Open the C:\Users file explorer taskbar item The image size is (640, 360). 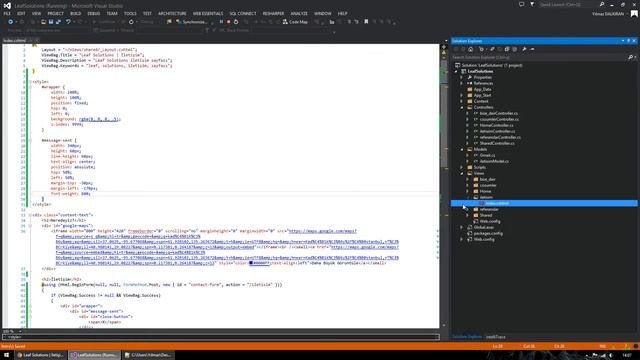click(148, 355)
